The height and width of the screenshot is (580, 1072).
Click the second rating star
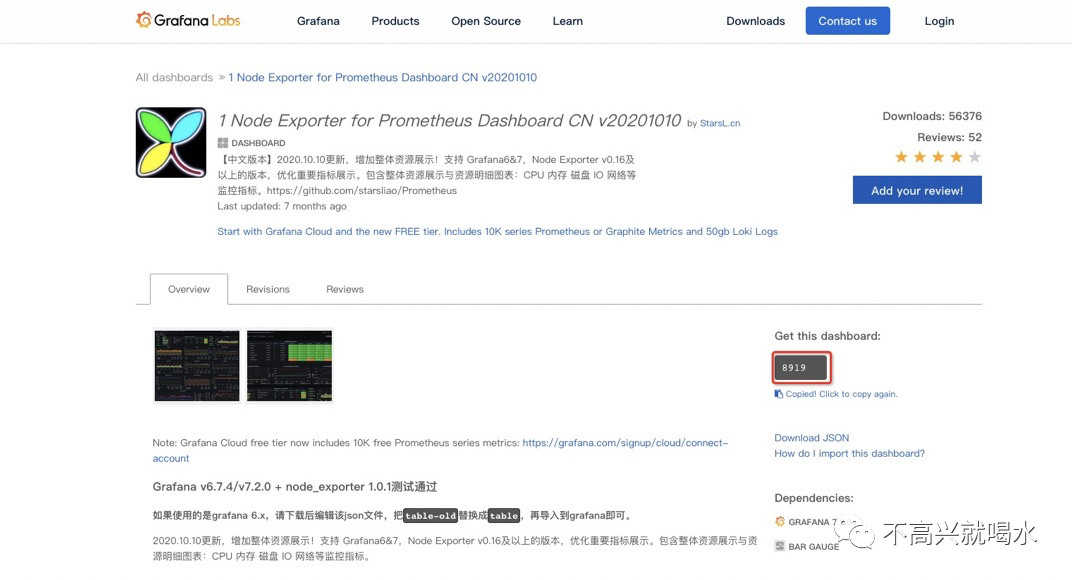pos(920,157)
